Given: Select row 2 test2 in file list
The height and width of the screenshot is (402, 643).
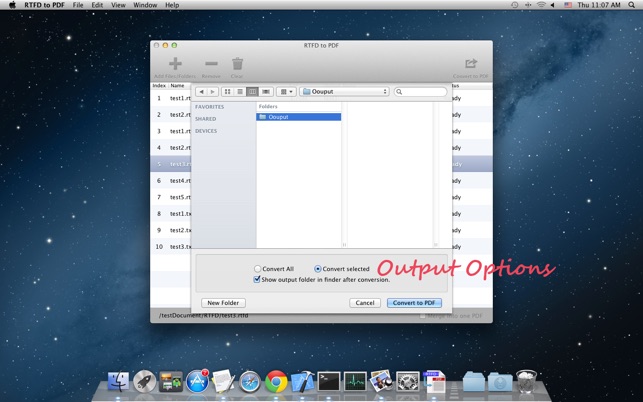Looking at the screenshot, I should [x=171, y=114].
